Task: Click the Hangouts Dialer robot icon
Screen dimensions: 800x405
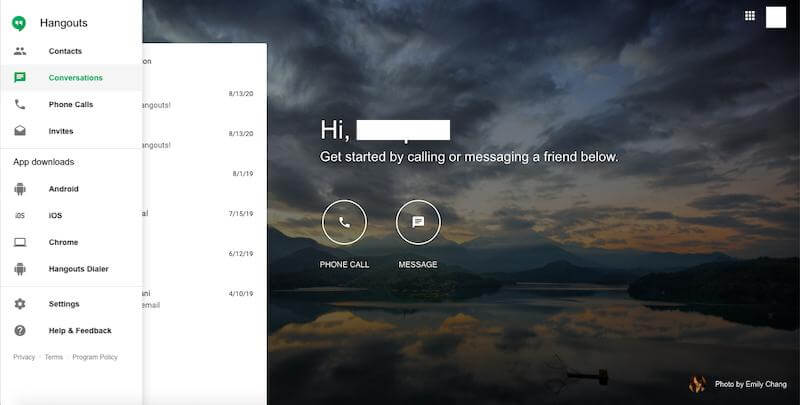Action: 20,269
